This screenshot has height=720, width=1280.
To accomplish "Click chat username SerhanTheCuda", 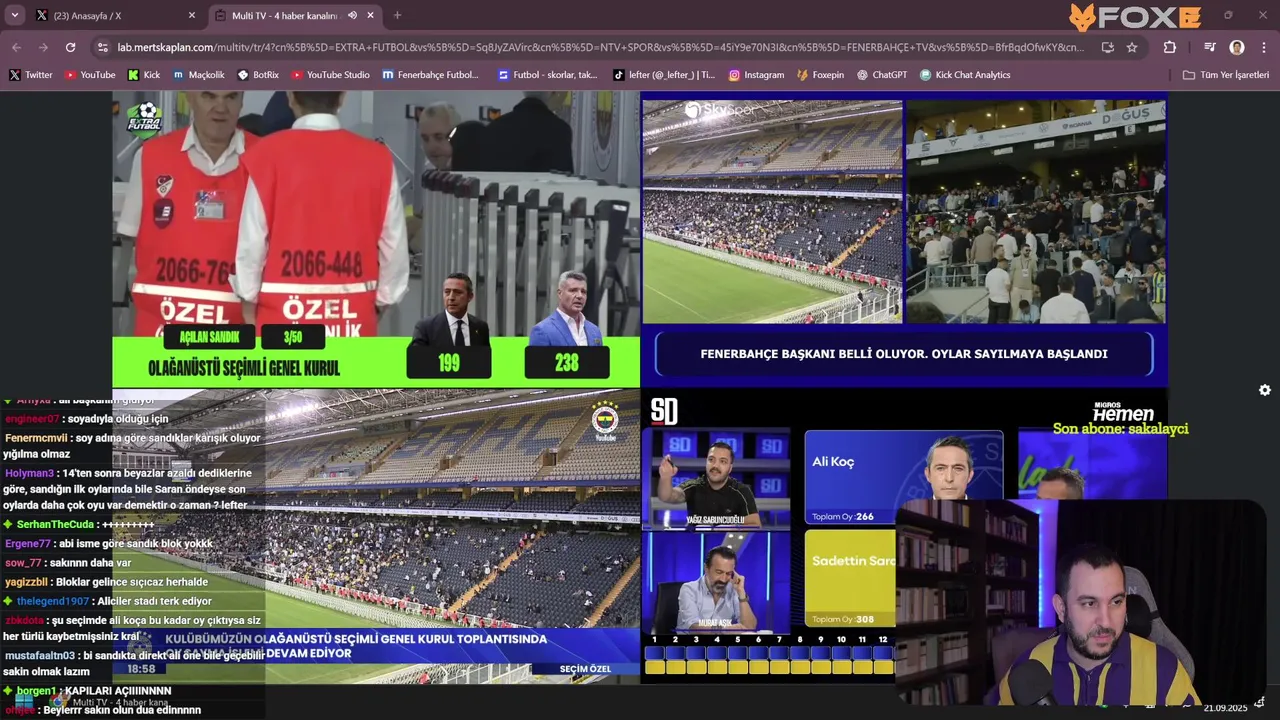I will click(55, 524).
